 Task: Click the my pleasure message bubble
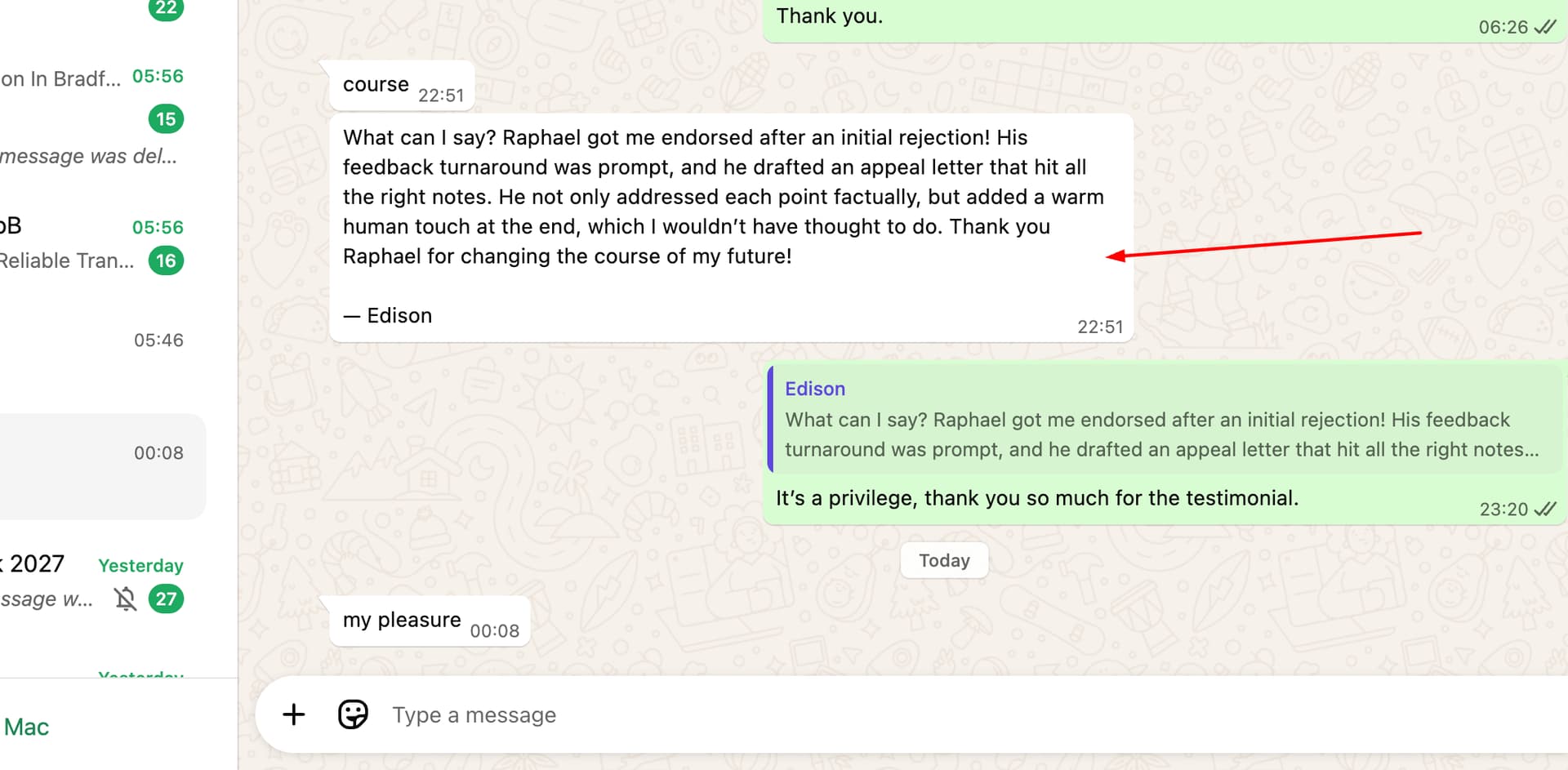click(x=402, y=621)
